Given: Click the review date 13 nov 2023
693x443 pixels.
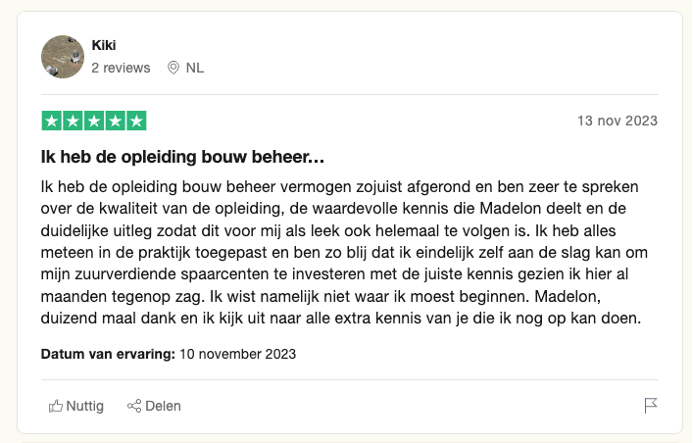Looking at the screenshot, I should point(617,121).
